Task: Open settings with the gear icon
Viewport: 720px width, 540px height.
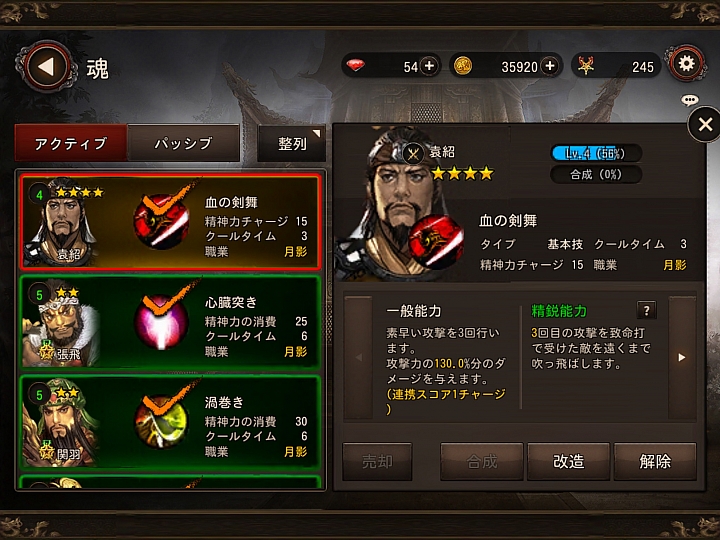Action: [x=686, y=63]
